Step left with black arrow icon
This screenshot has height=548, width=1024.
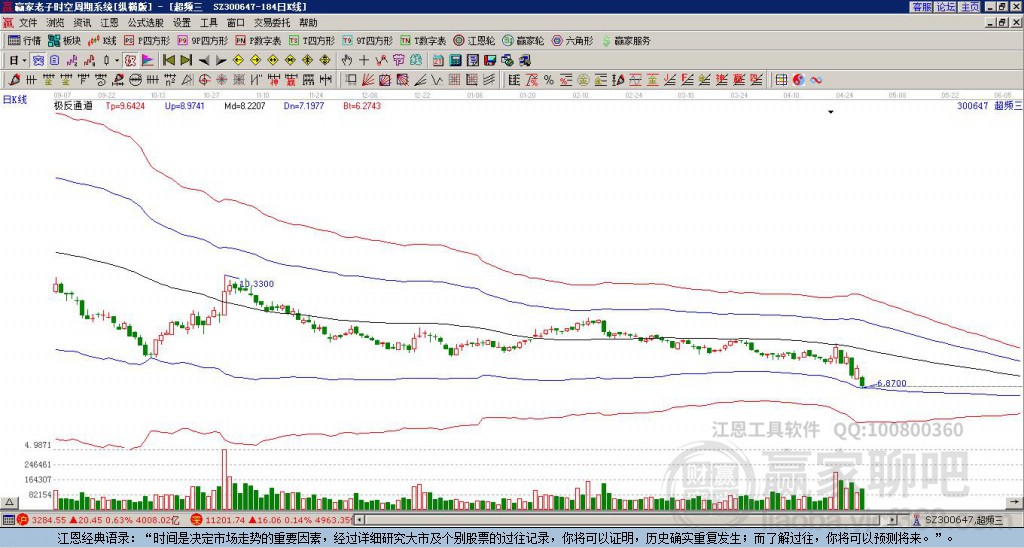pyautogui.click(x=204, y=61)
